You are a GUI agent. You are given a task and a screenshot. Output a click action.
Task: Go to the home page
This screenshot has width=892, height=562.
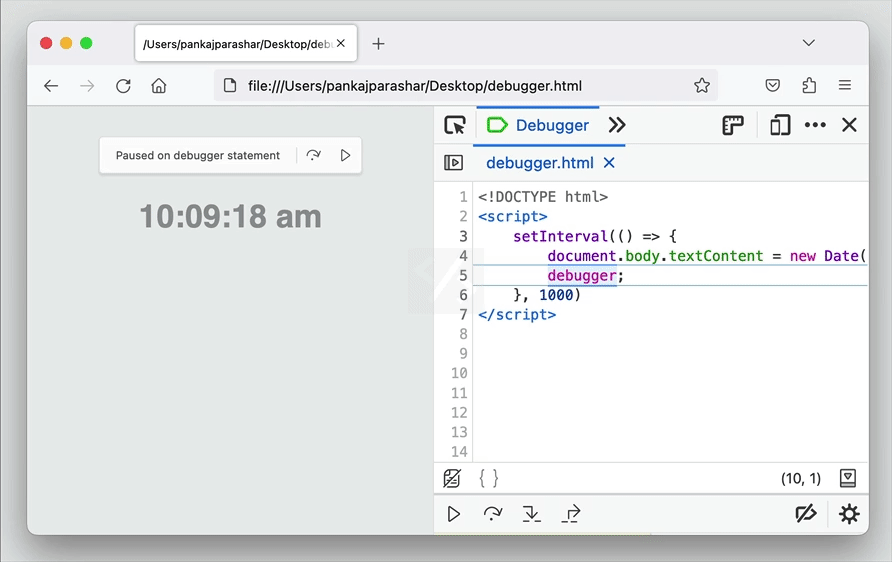click(x=159, y=86)
